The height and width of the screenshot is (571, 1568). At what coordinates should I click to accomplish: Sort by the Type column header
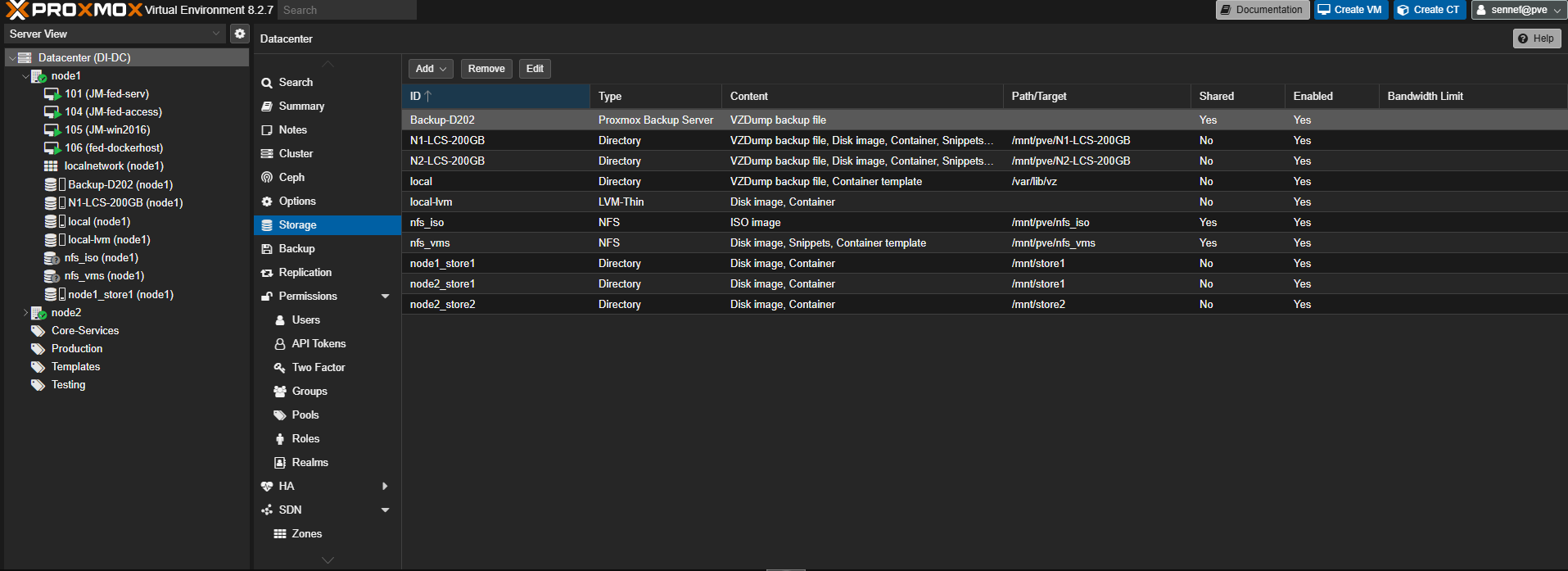655,97
